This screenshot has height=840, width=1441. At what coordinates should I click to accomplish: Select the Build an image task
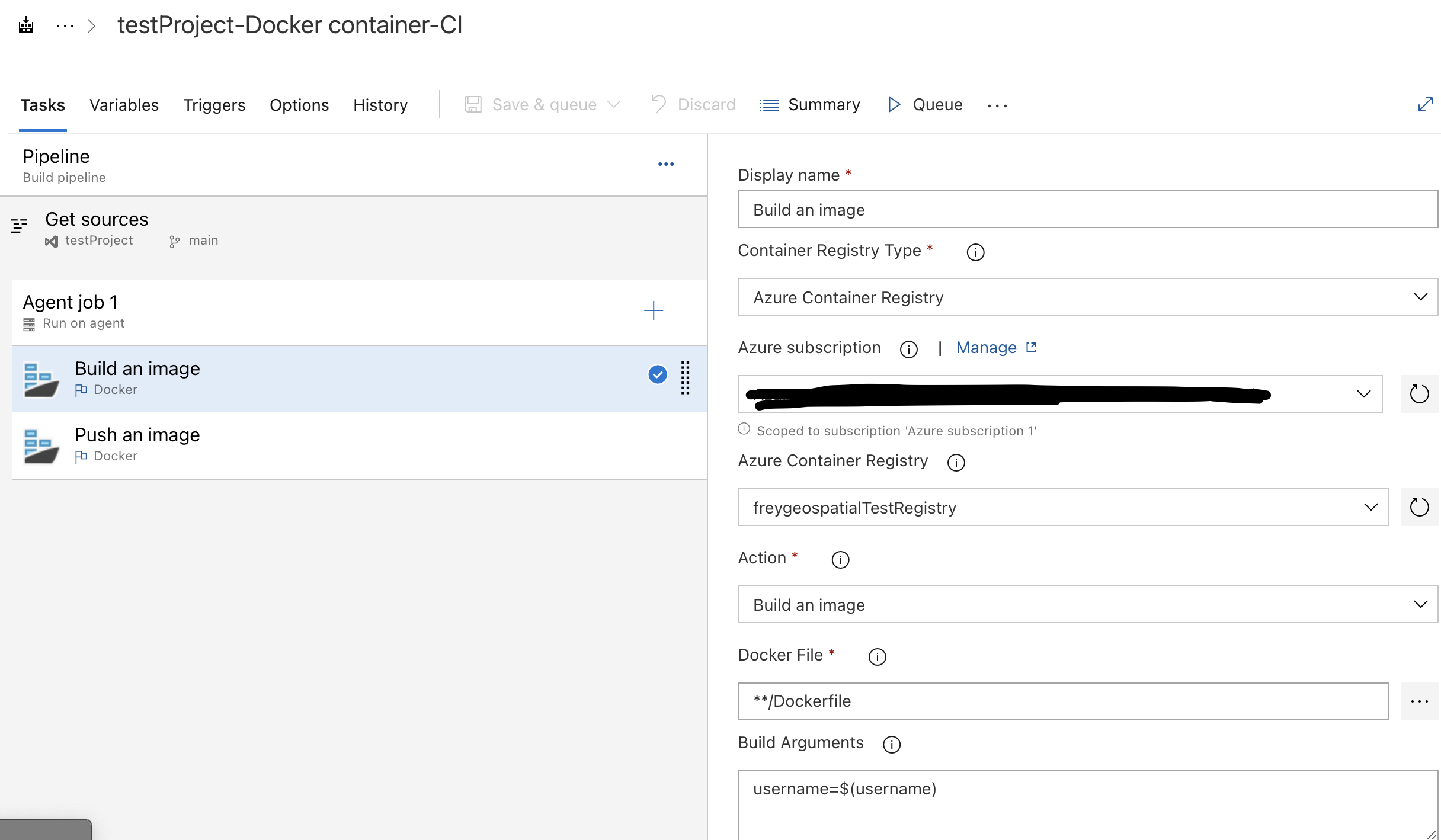(359, 379)
